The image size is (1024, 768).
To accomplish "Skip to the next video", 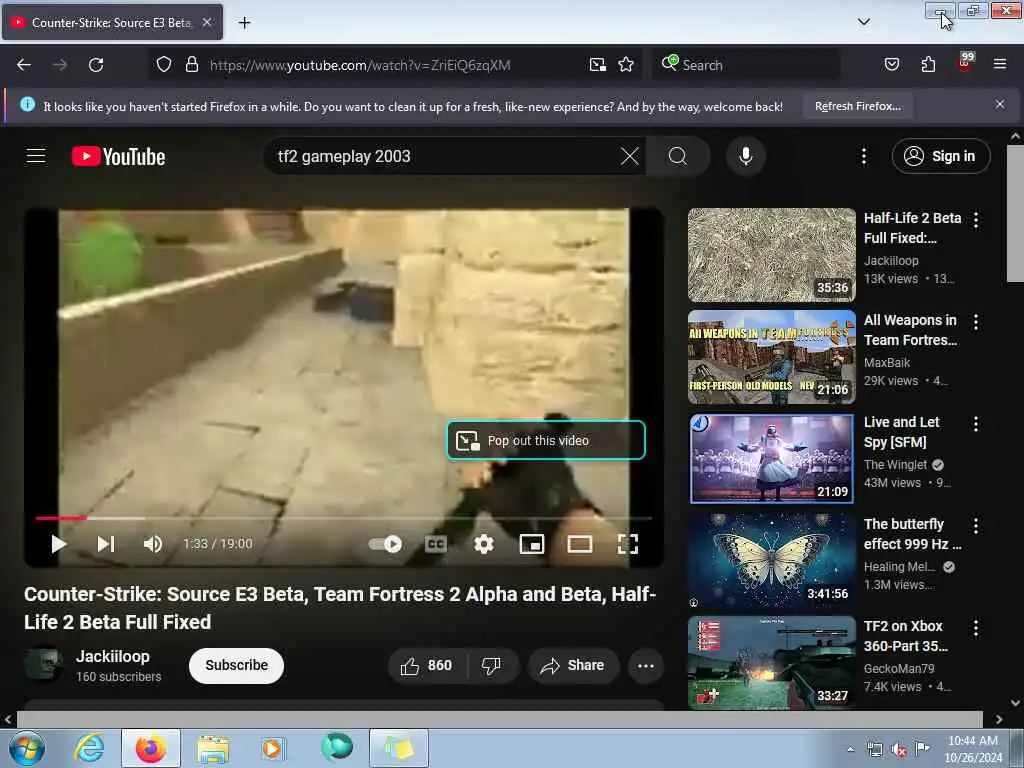I will tap(106, 544).
